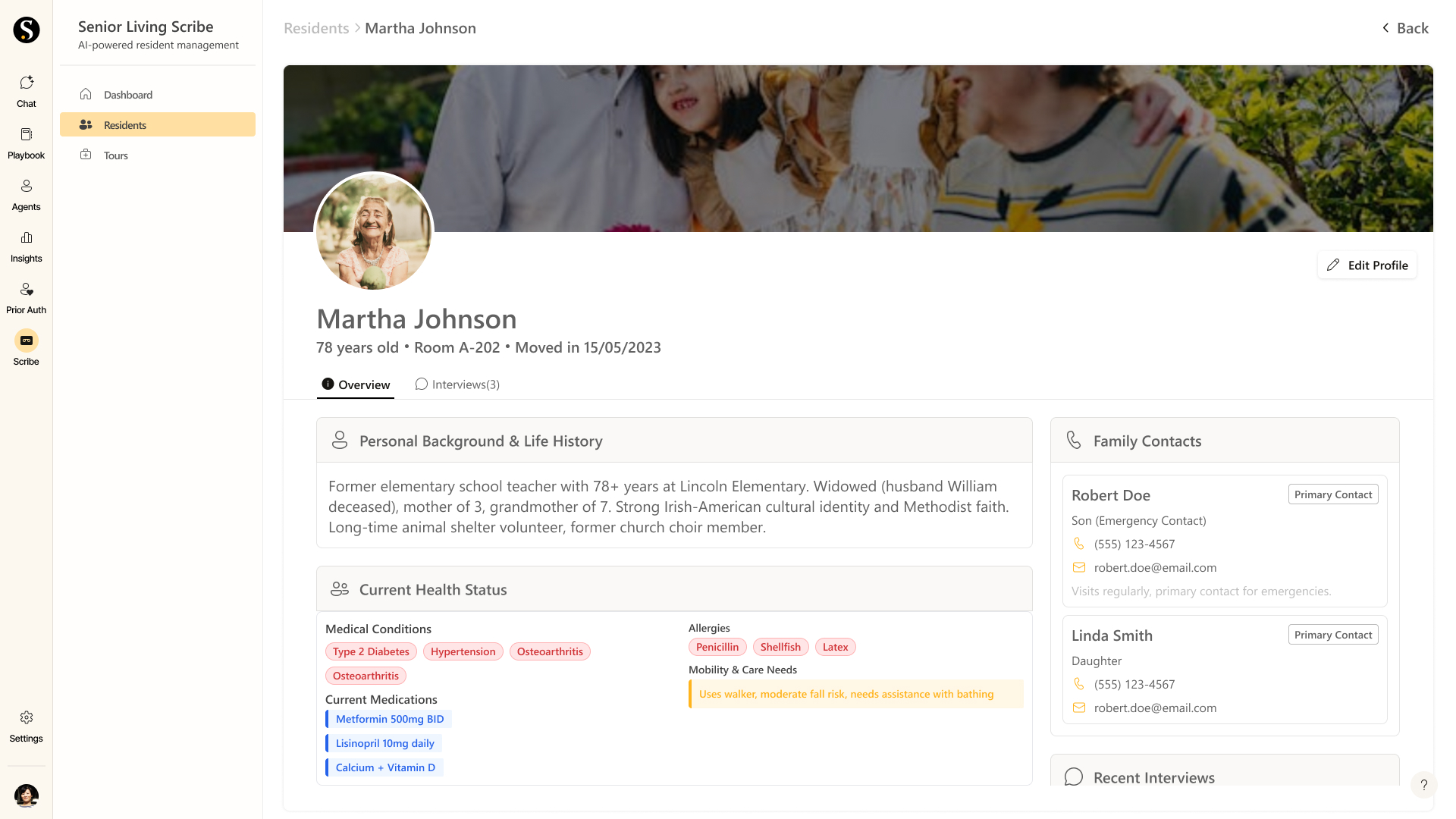This screenshot has width=1456, height=819.
Task: Click the Hypertension condition tag
Action: point(463,651)
